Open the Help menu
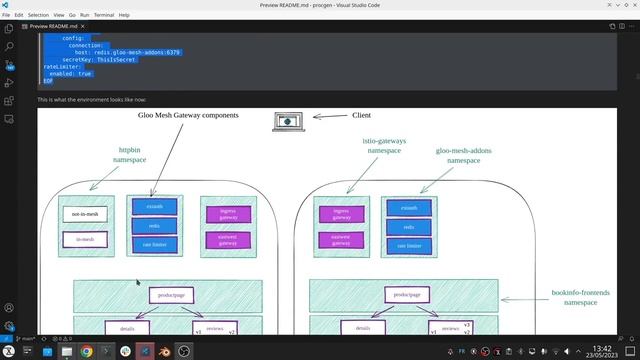 pyautogui.click(x=124, y=15)
